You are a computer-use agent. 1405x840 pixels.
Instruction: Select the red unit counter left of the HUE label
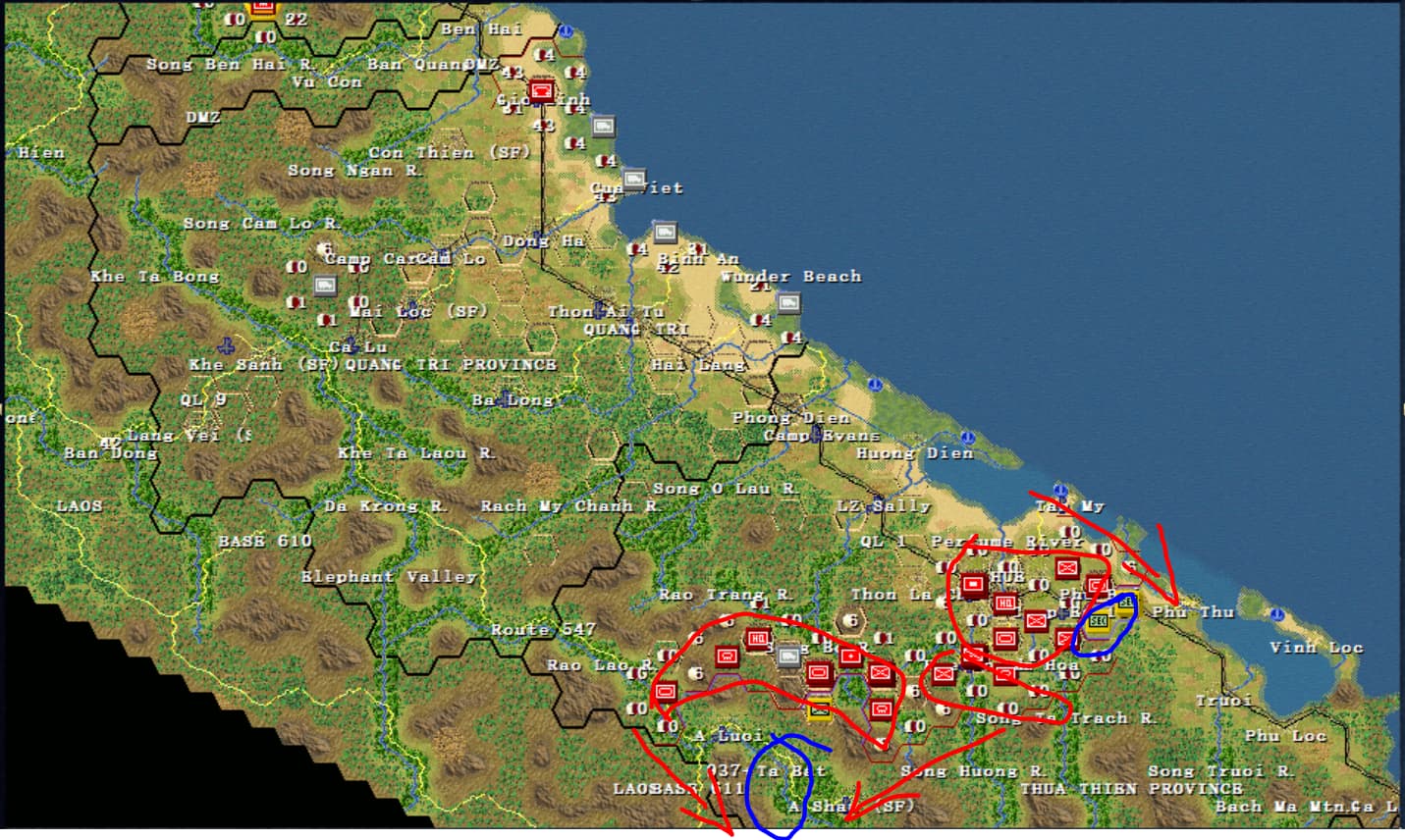[x=973, y=585]
